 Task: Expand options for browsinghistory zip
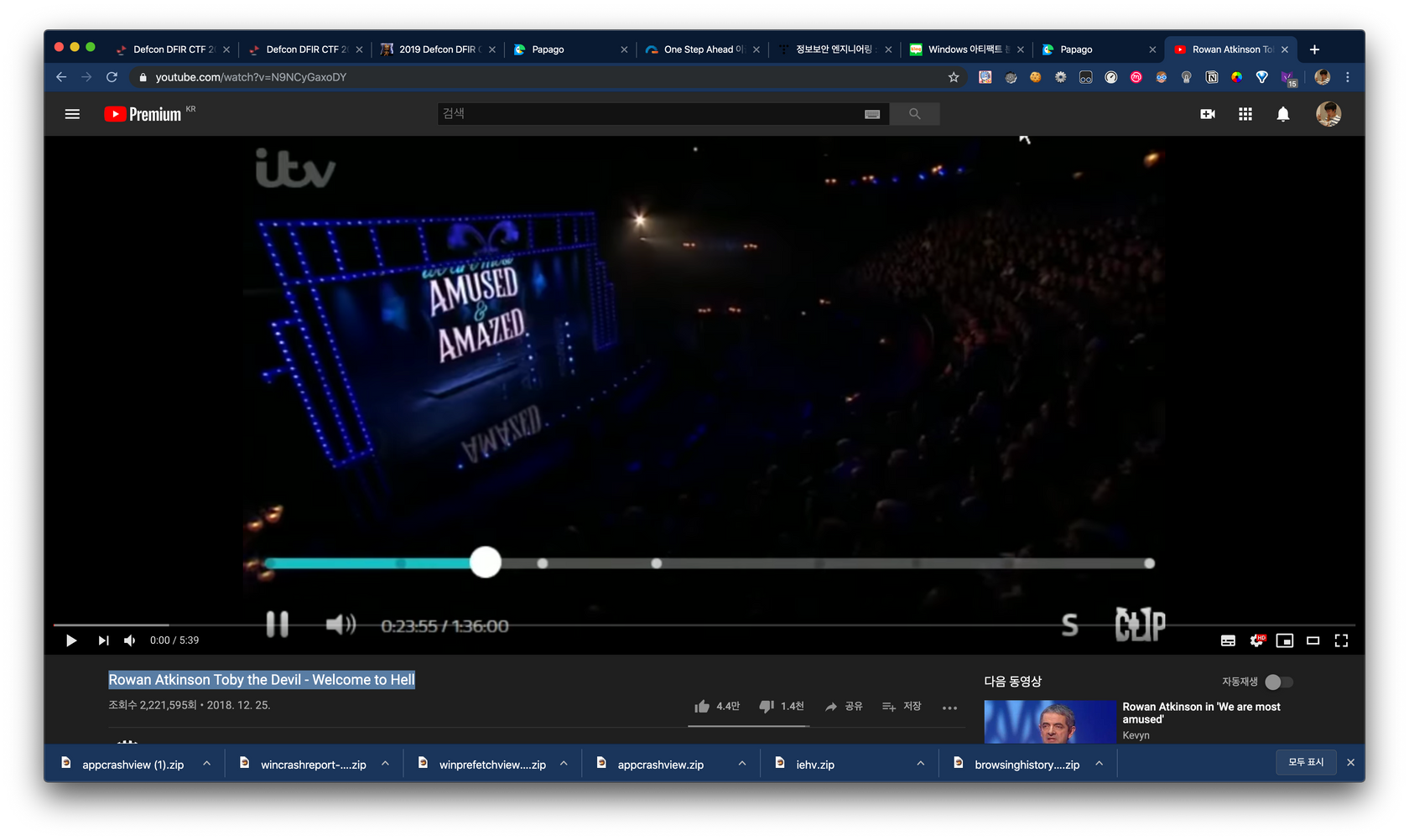(x=1099, y=764)
